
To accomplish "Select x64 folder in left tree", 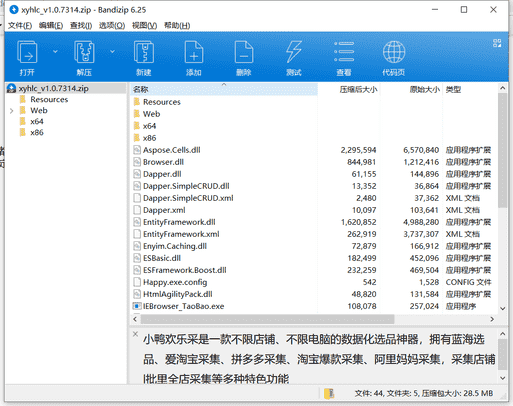I will 37,121.
